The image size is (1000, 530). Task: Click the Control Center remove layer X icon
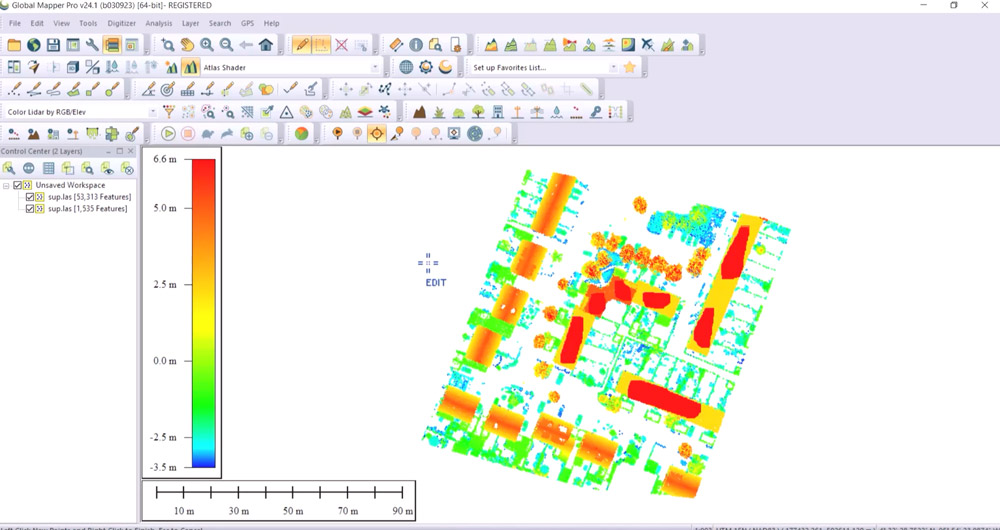128,168
